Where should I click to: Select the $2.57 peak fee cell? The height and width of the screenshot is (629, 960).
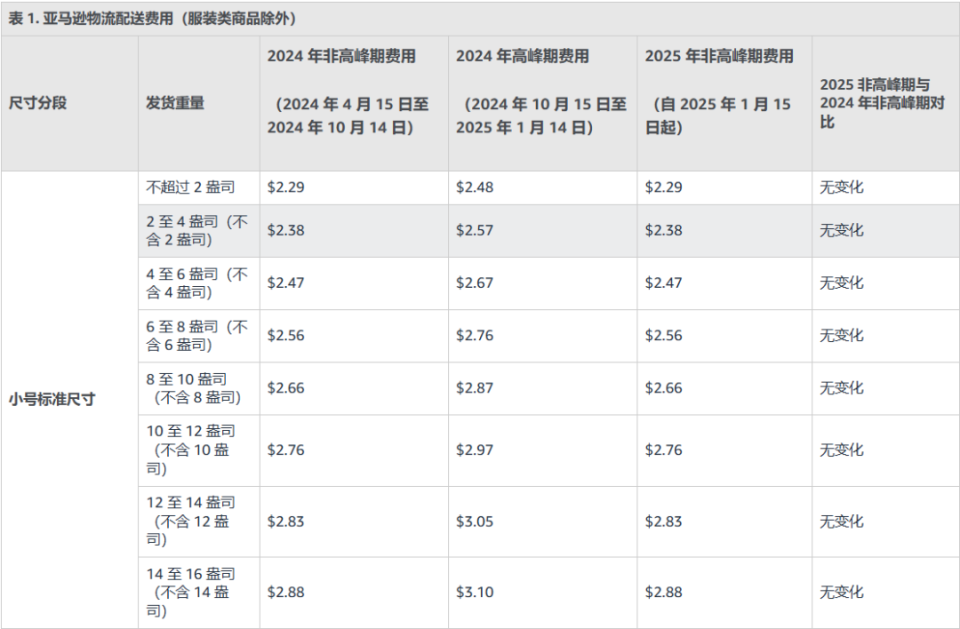(475, 230)
